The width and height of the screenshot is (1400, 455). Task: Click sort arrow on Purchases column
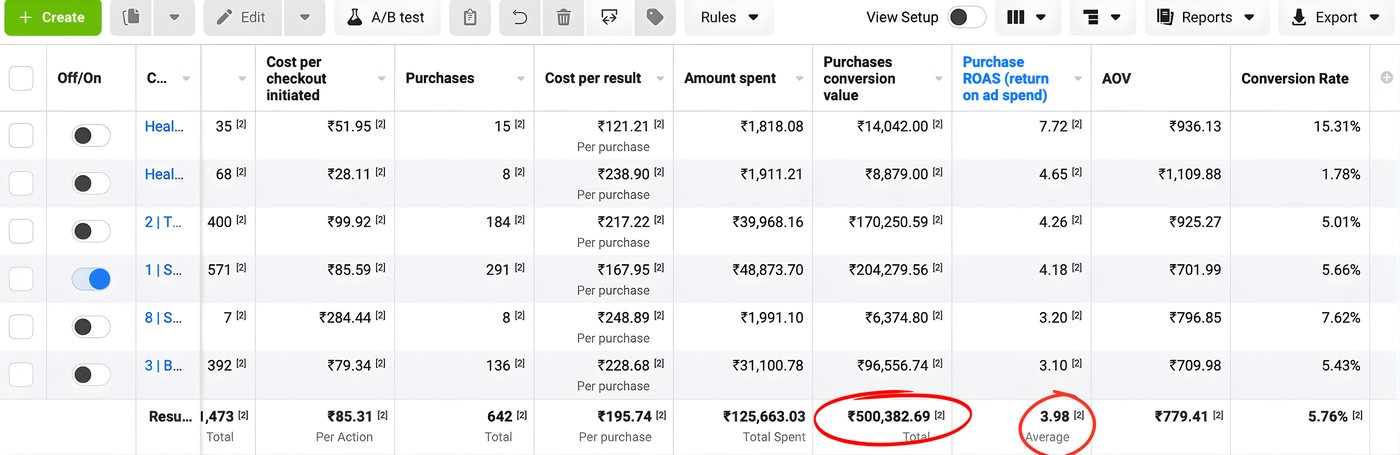pos(521,79)
